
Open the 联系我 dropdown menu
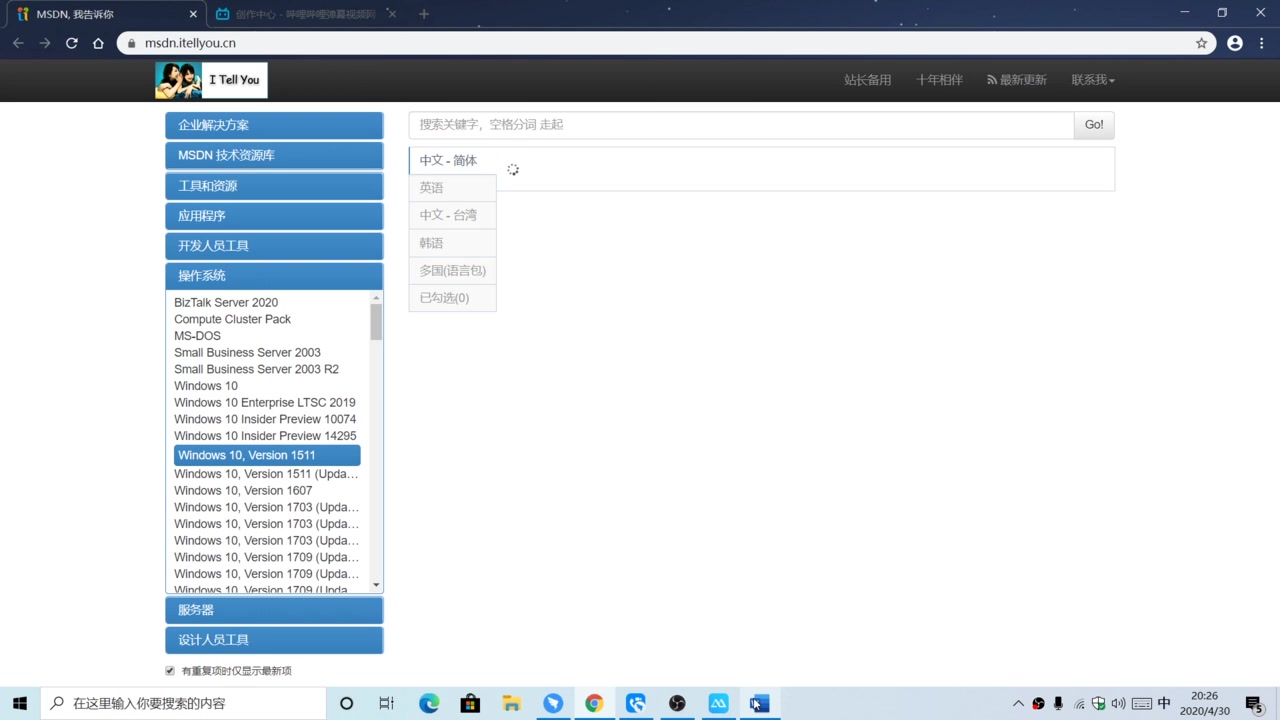(1093, 80)
